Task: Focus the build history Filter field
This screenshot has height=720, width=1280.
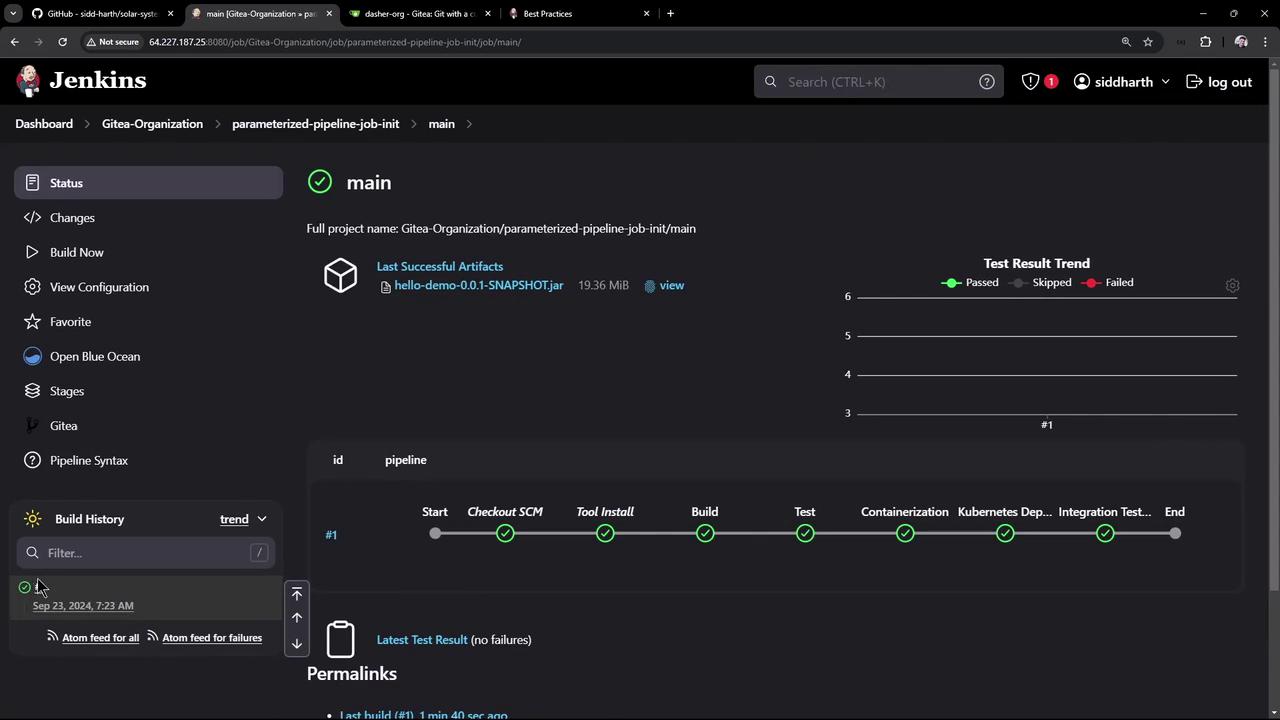Action: pos(145,553)
